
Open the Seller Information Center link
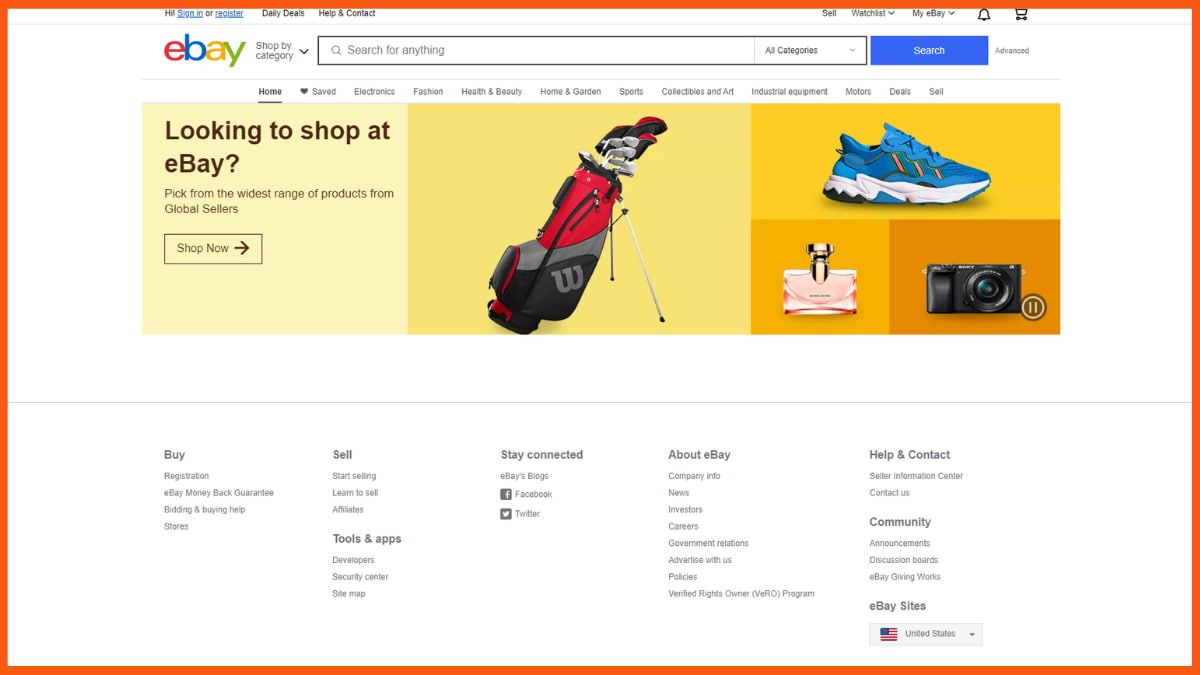(x=916, y=476)
